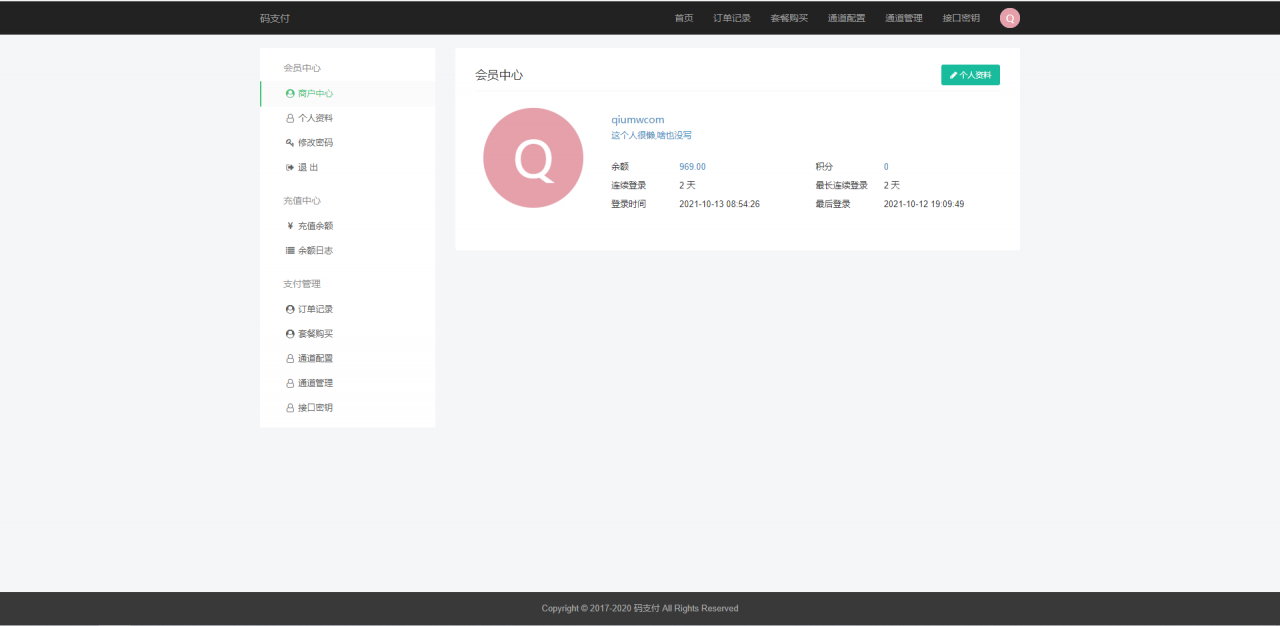The width and height of the screenshot is (1280, 626).
Task: Open 通道管理 in the left sidebar
Action: pyautogui.click(x=315, y=383)
